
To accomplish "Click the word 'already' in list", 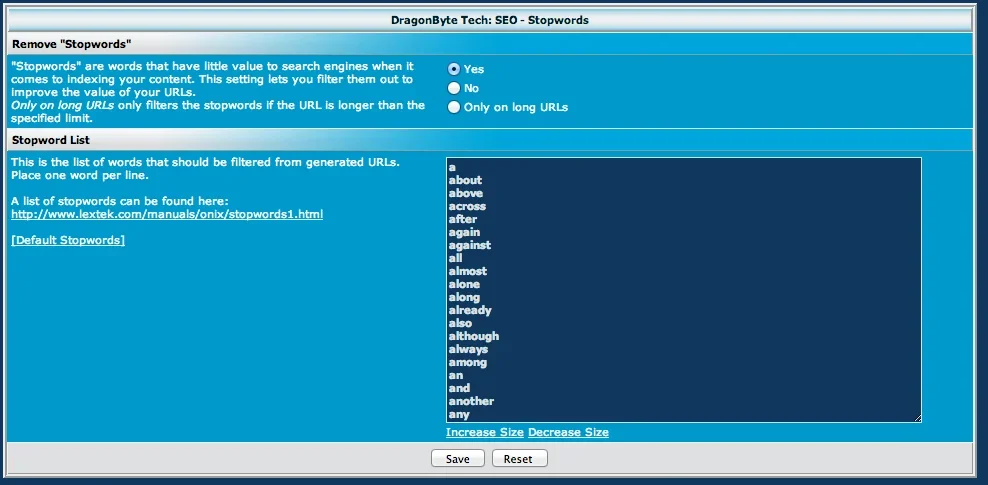I will pos(470,311).
